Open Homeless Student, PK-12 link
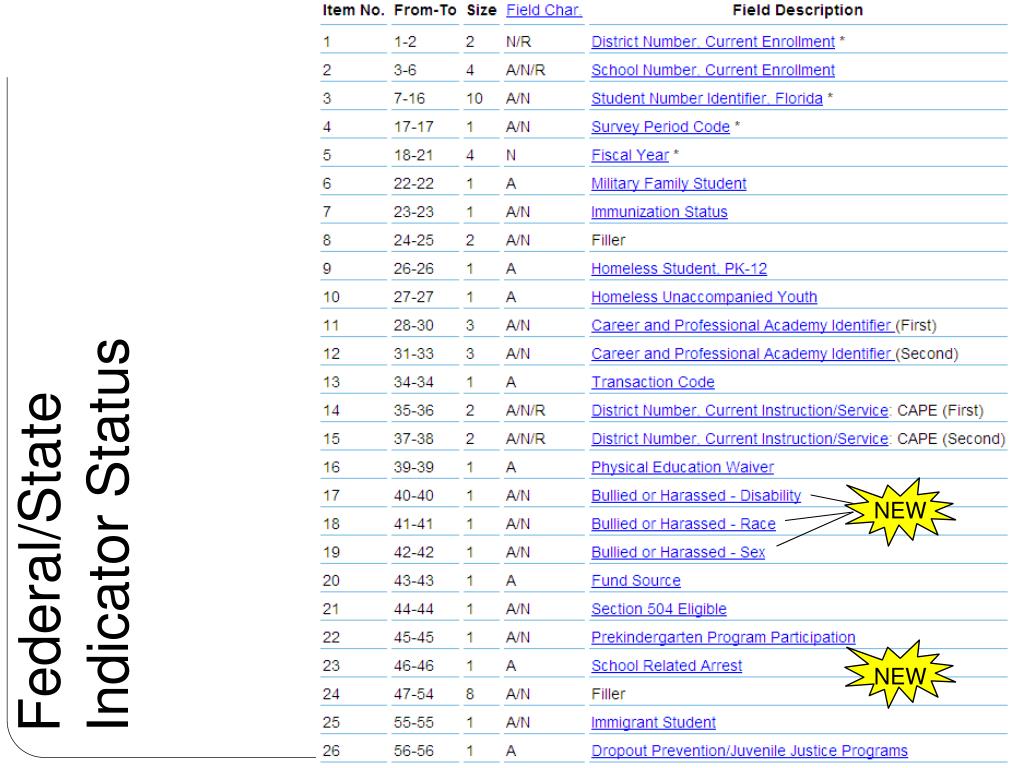This screenshot has height=768, width=1024. pyautogui.click(x=679, y=269)
